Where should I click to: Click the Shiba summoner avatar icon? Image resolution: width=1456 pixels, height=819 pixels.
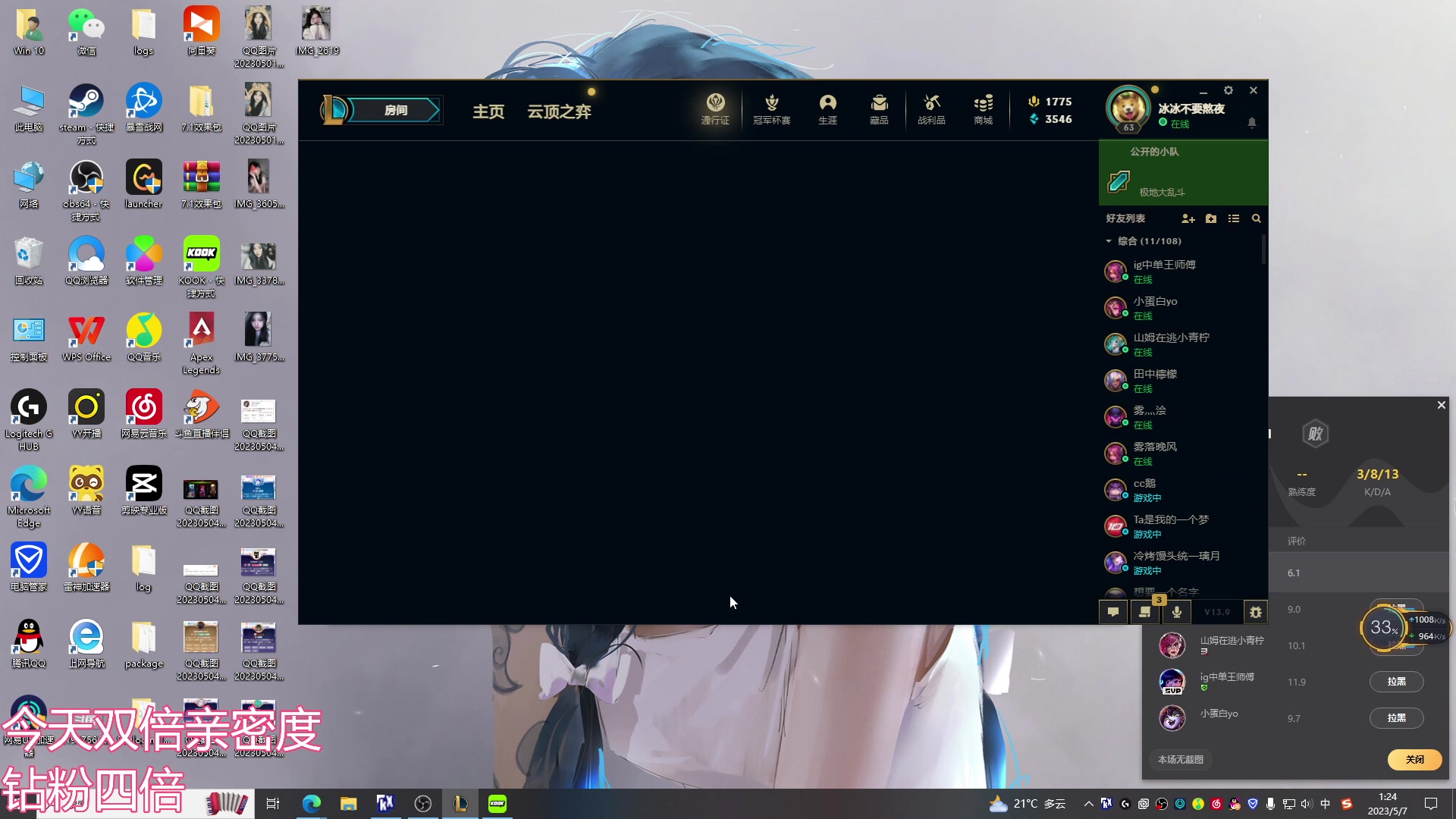point(1128,109)
